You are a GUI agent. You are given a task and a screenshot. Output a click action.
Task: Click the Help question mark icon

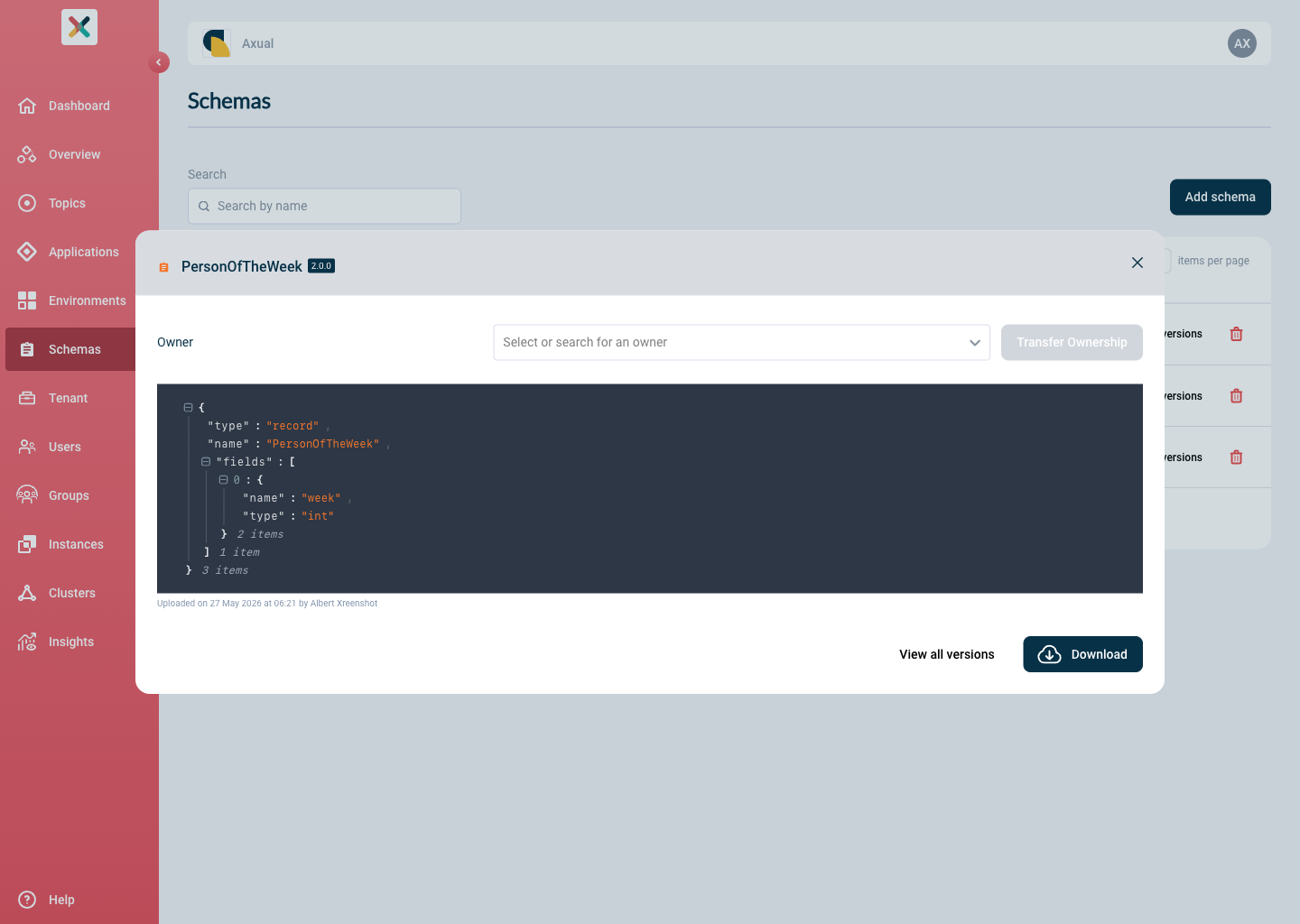point(27,900)
